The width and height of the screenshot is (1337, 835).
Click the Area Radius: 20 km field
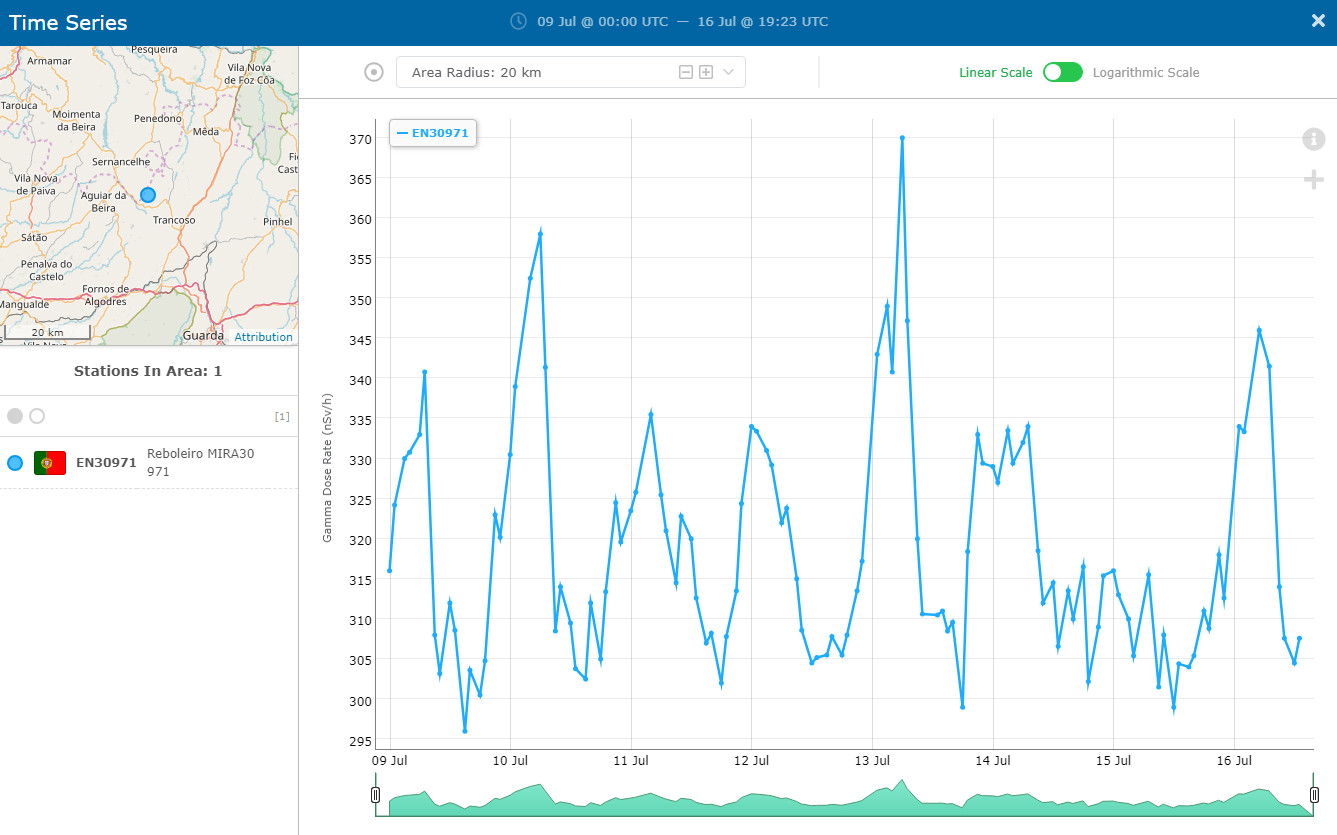pyautogui.click(x=571, y=72)
